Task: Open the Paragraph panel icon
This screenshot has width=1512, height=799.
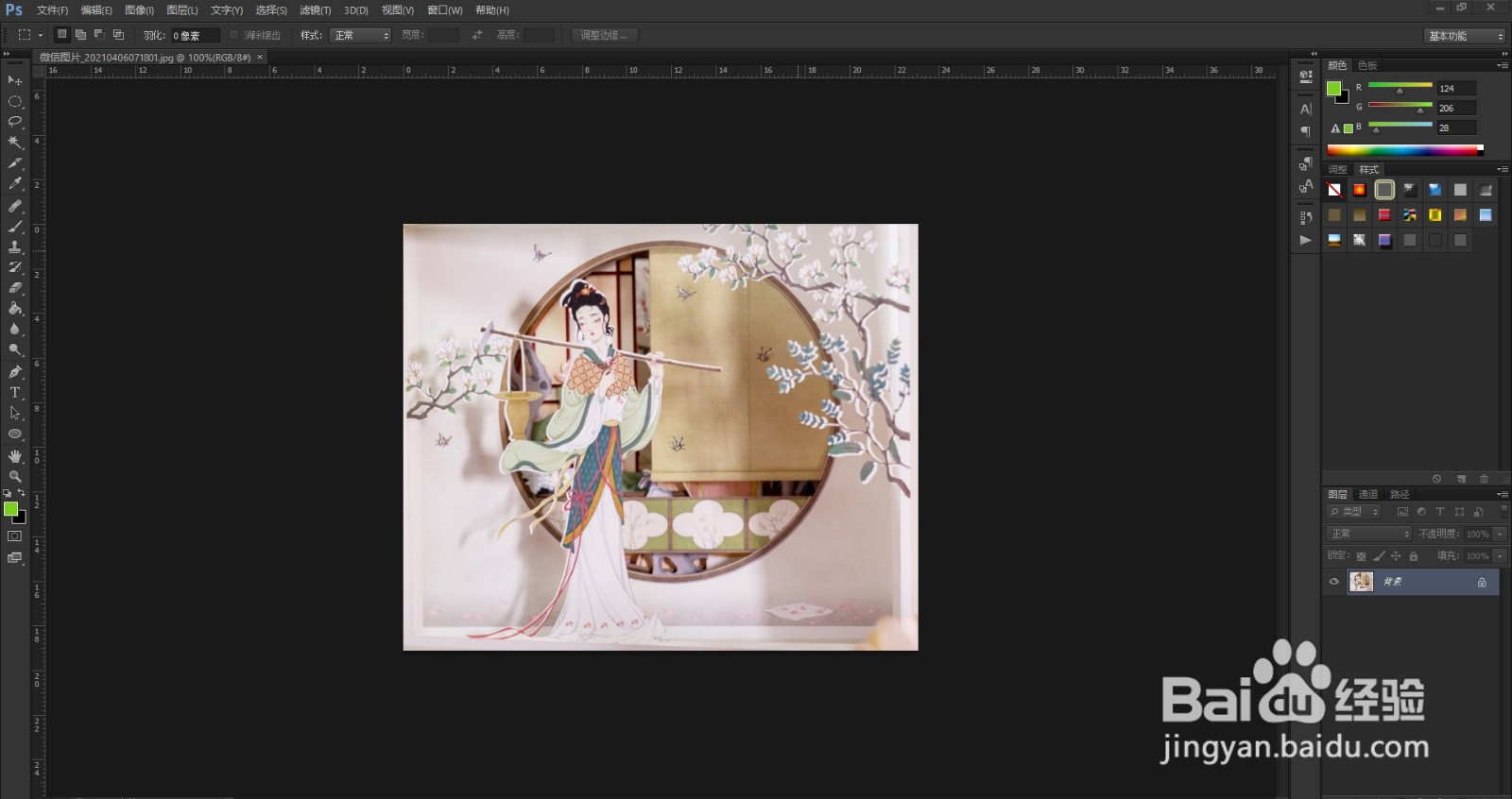Action: 1306,131
